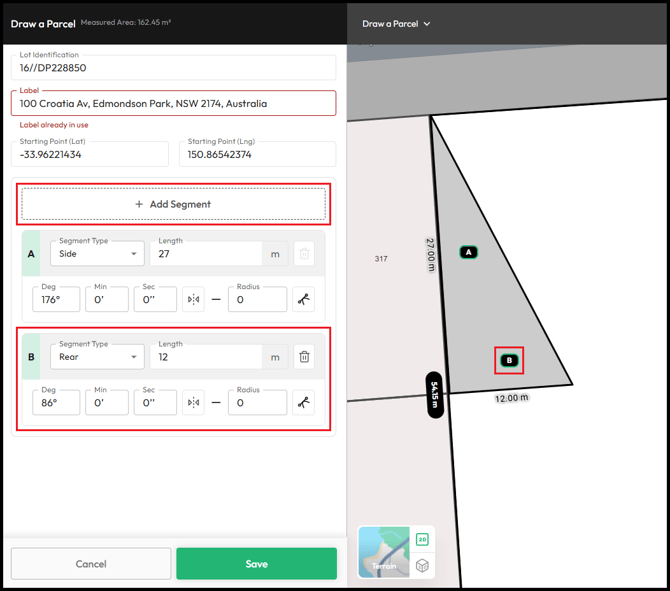Select segment marker B on the map
This screenshot has height=591, width=670.
[509, 360]
